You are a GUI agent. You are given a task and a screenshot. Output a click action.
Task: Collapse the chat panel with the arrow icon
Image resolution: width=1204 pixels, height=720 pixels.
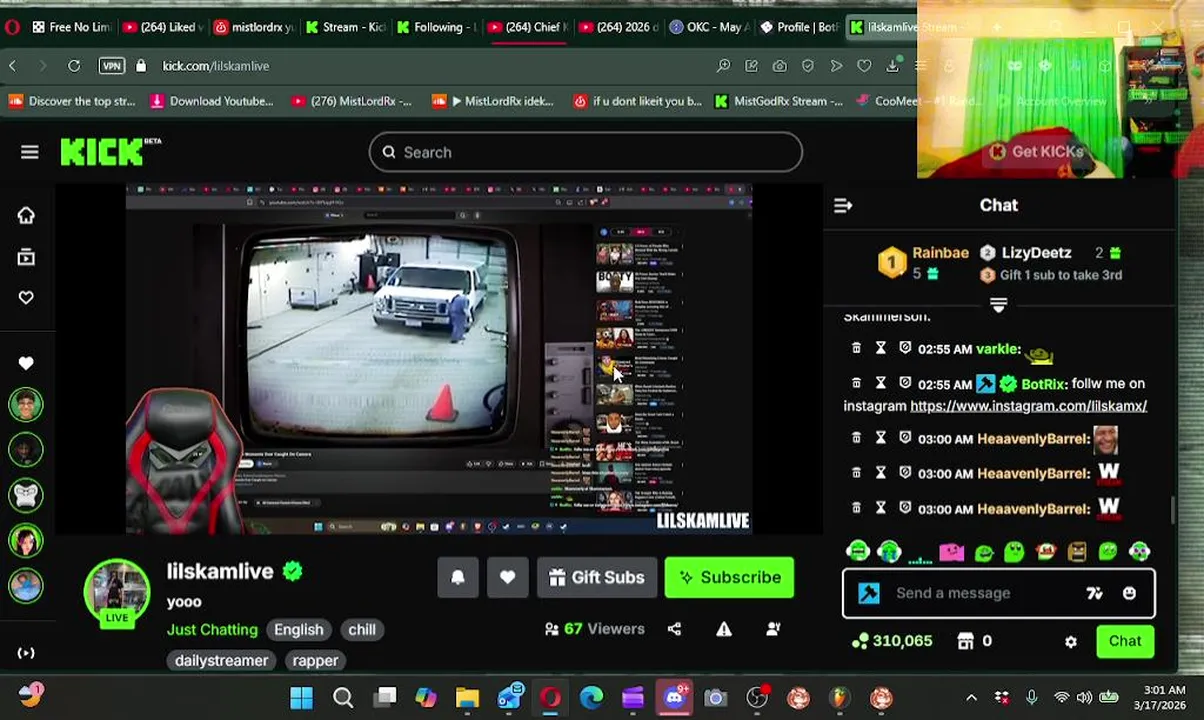point(843,205)
